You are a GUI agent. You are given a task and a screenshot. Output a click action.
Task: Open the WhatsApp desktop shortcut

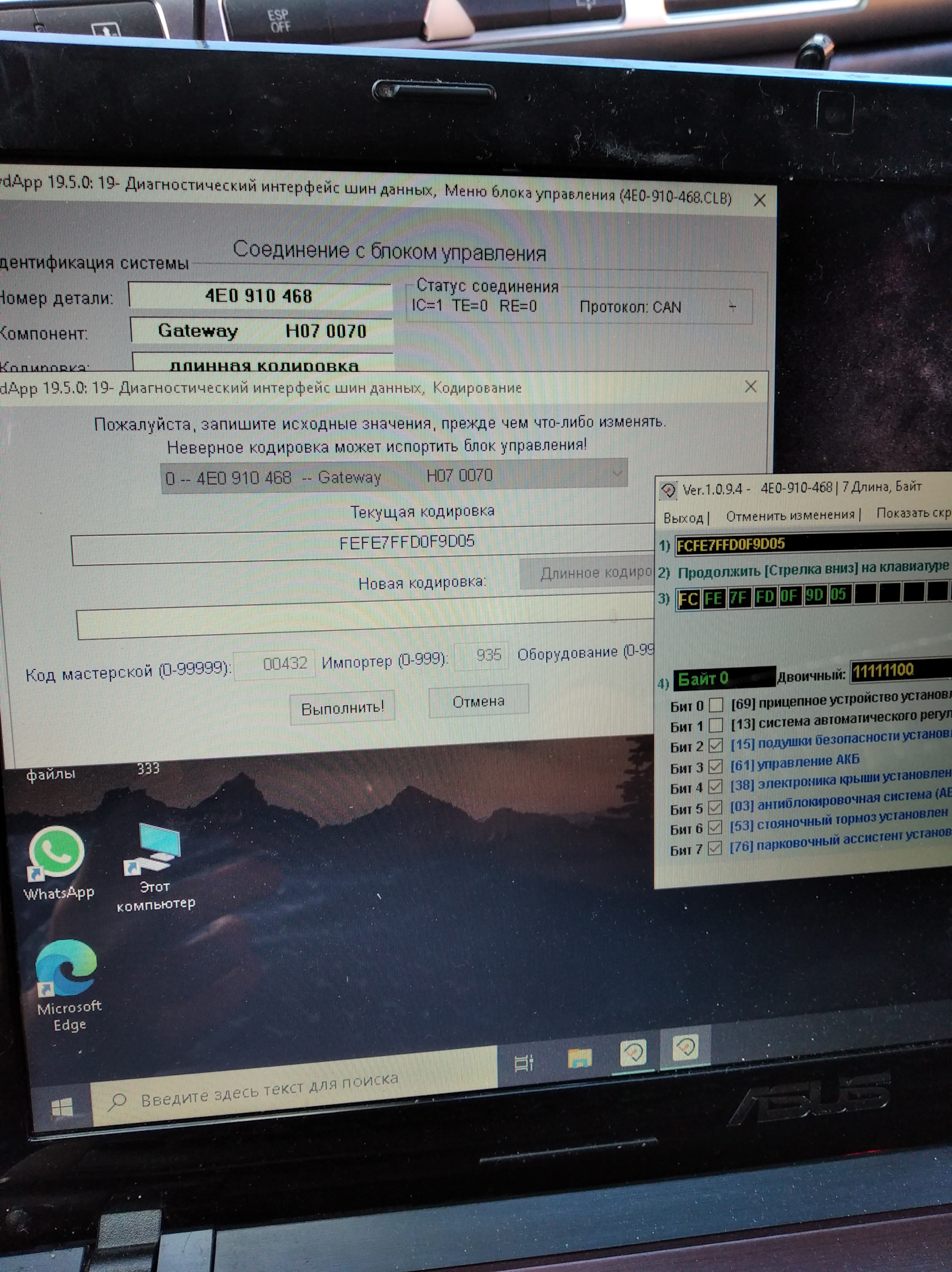tap(57, 863)
